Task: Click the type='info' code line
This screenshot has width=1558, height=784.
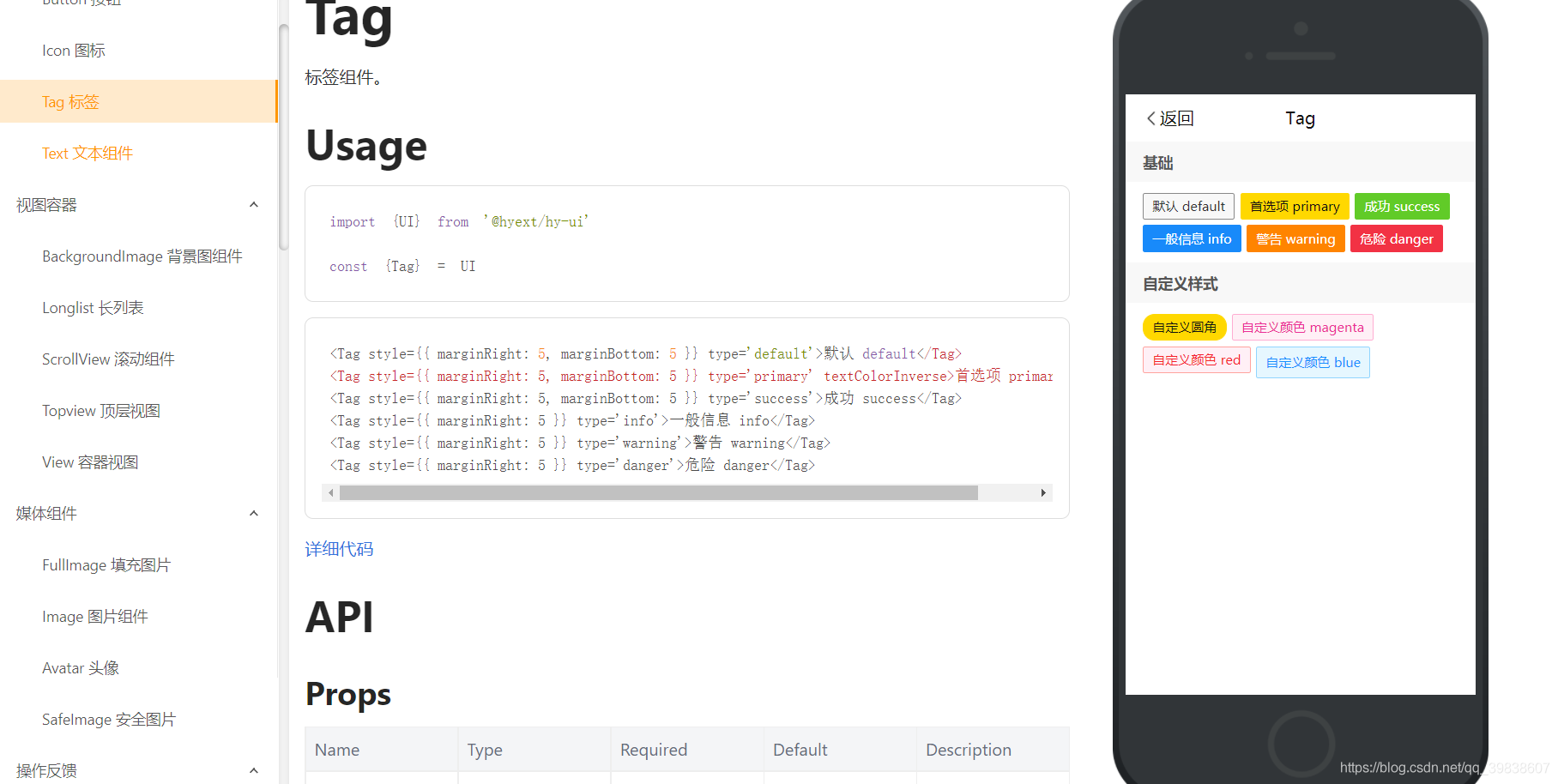Action: click(572, 420)
